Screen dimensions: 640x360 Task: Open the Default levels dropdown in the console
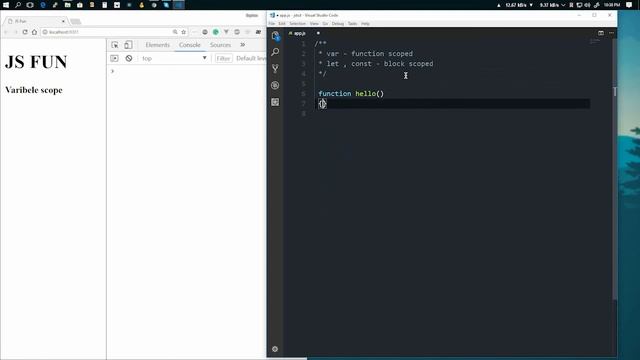tap(251, 58)
